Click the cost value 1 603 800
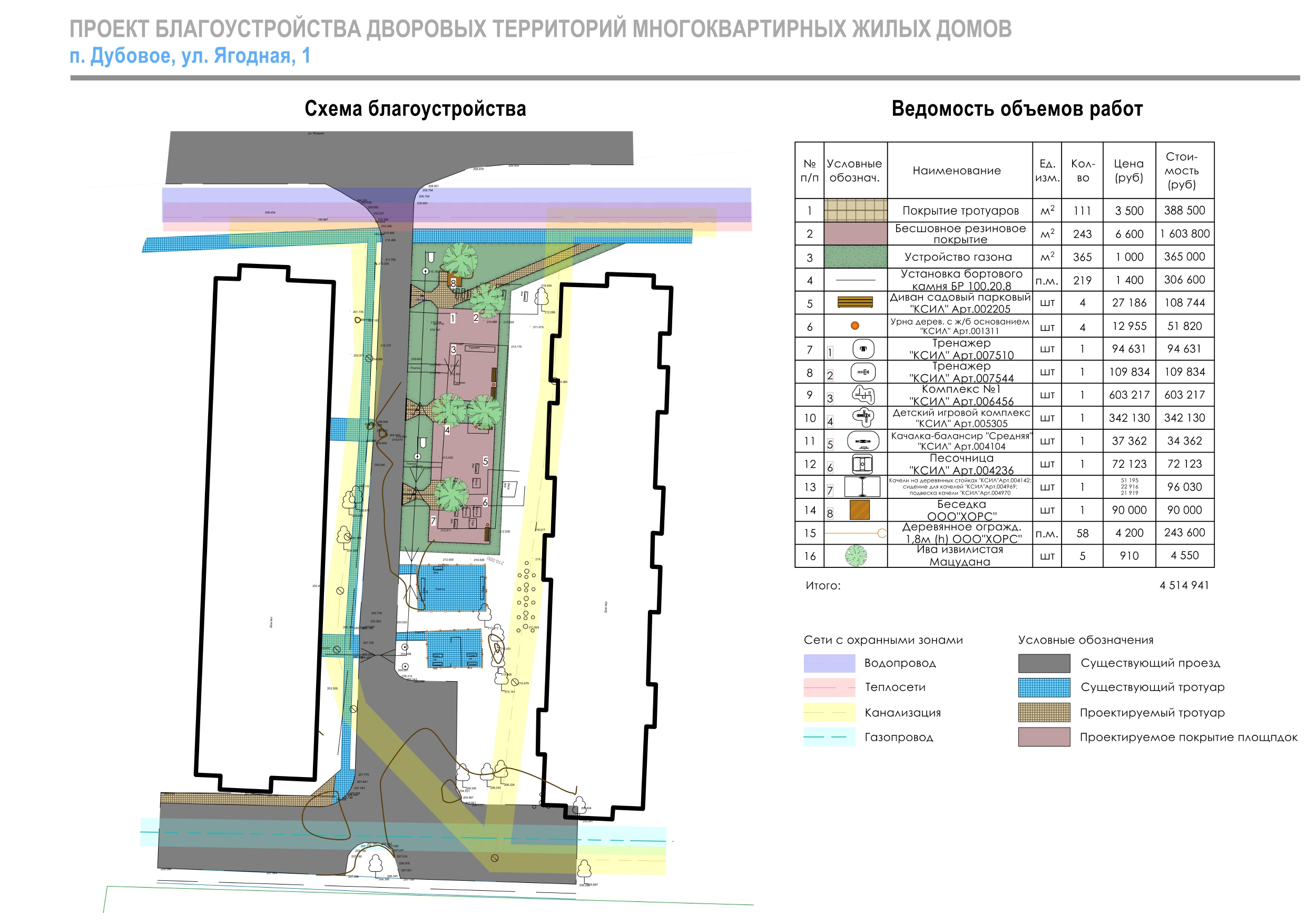Viewport: 1307px width, 924px height. pos(1185,233)
